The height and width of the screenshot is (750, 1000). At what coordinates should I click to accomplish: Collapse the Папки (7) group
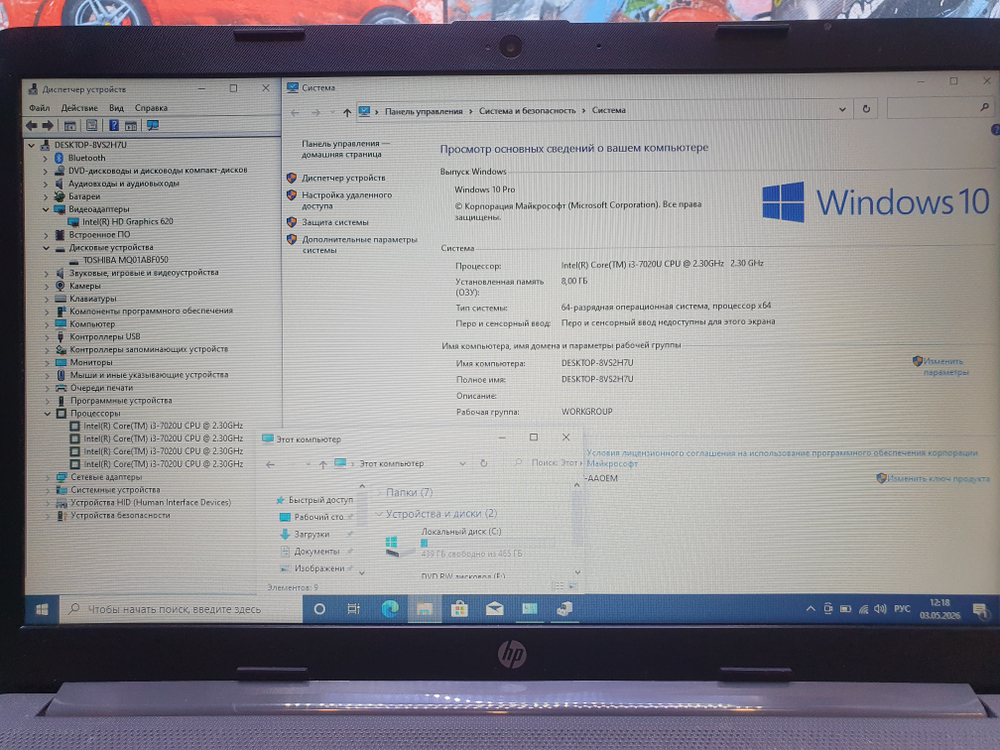pos(379,492)
